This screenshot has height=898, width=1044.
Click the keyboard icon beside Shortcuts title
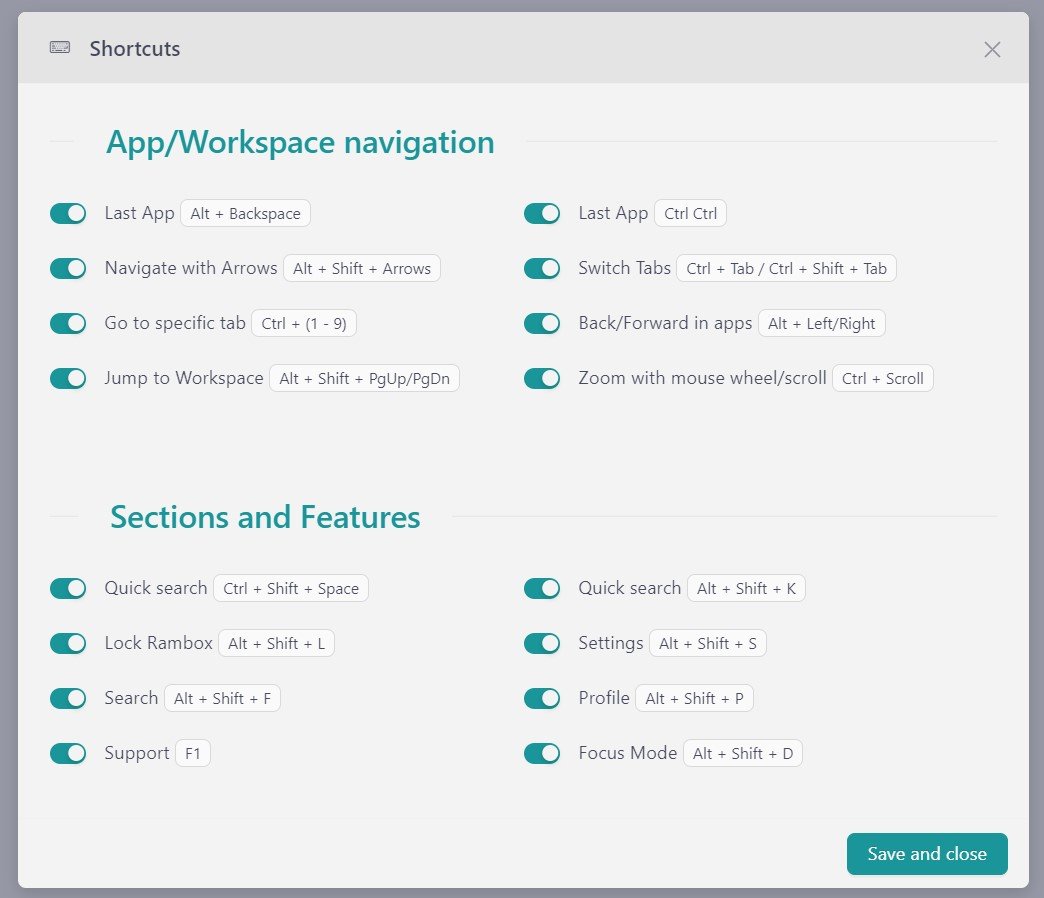[60, 48]
